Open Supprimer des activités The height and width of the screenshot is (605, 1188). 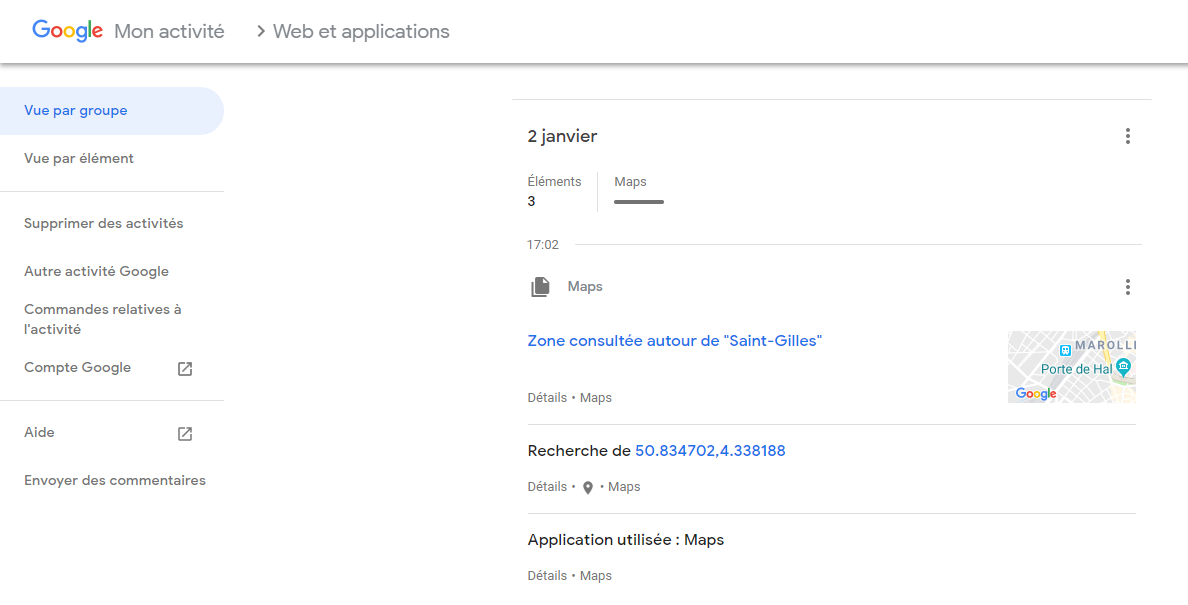(x=103, y=223)
